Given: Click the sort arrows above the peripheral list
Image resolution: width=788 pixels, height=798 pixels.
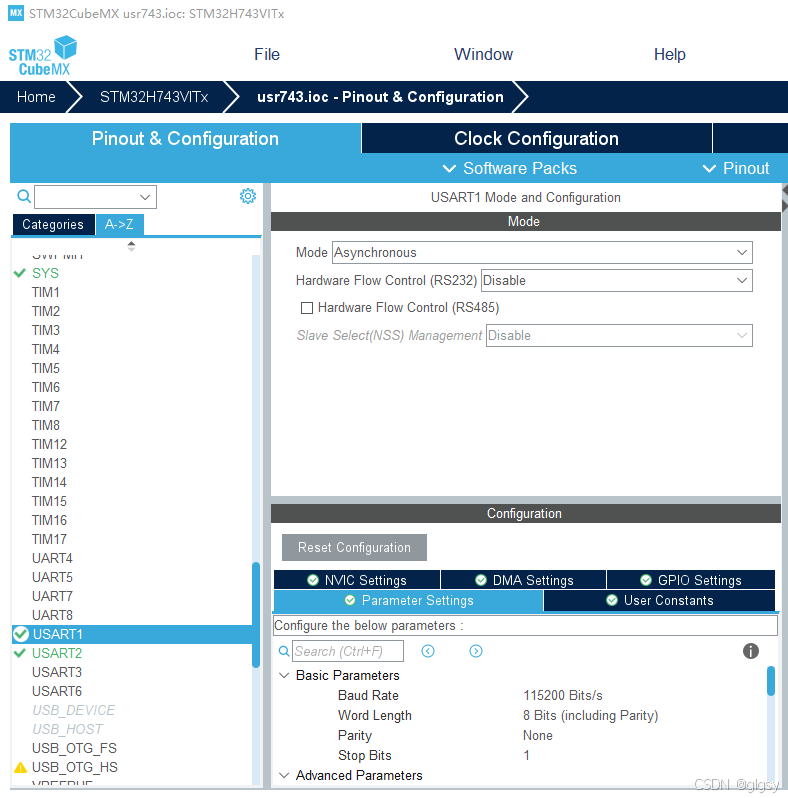Looking at the screenshot, I should click(x=131, y=246).
